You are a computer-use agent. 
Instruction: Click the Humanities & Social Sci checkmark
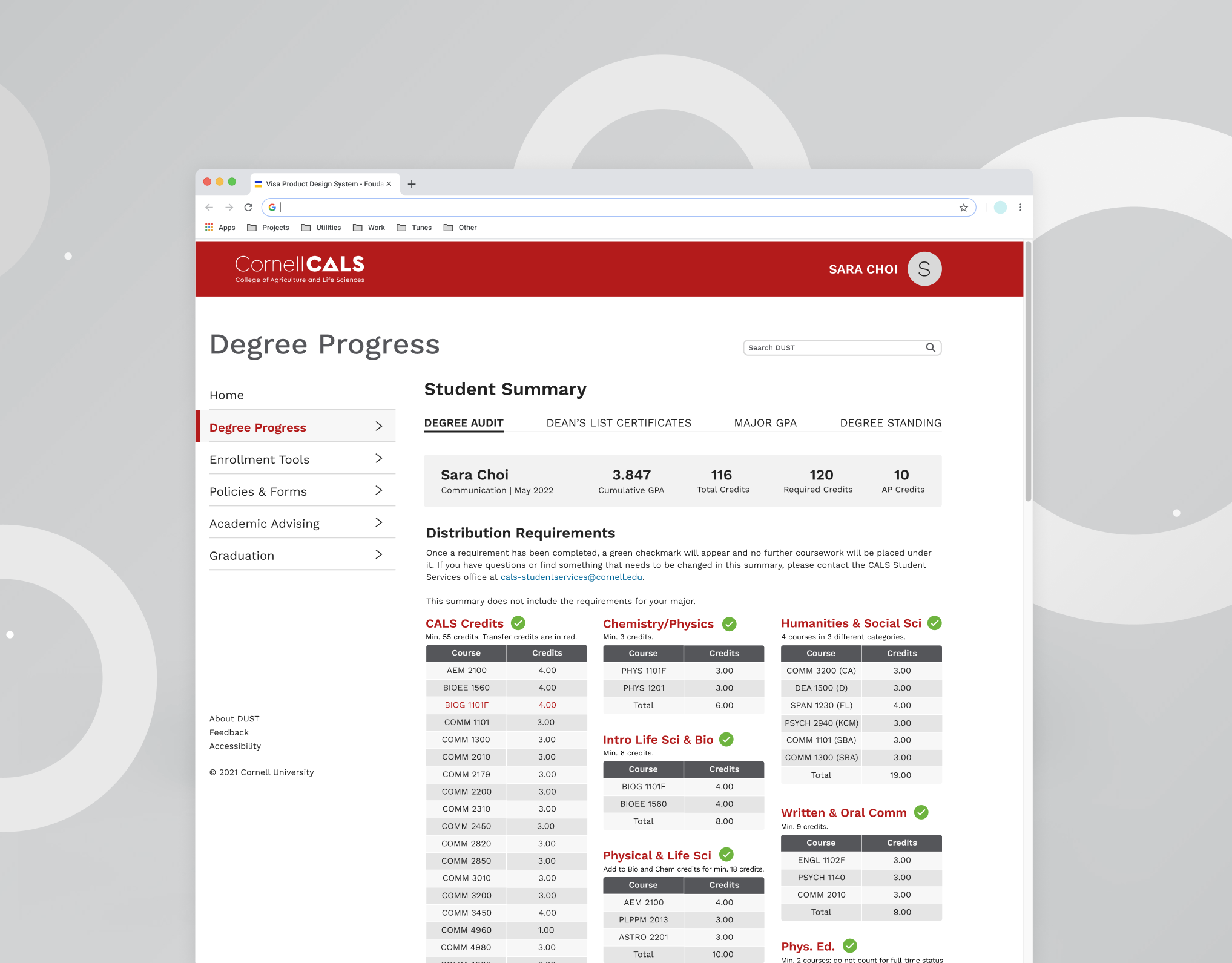point(935,623)
